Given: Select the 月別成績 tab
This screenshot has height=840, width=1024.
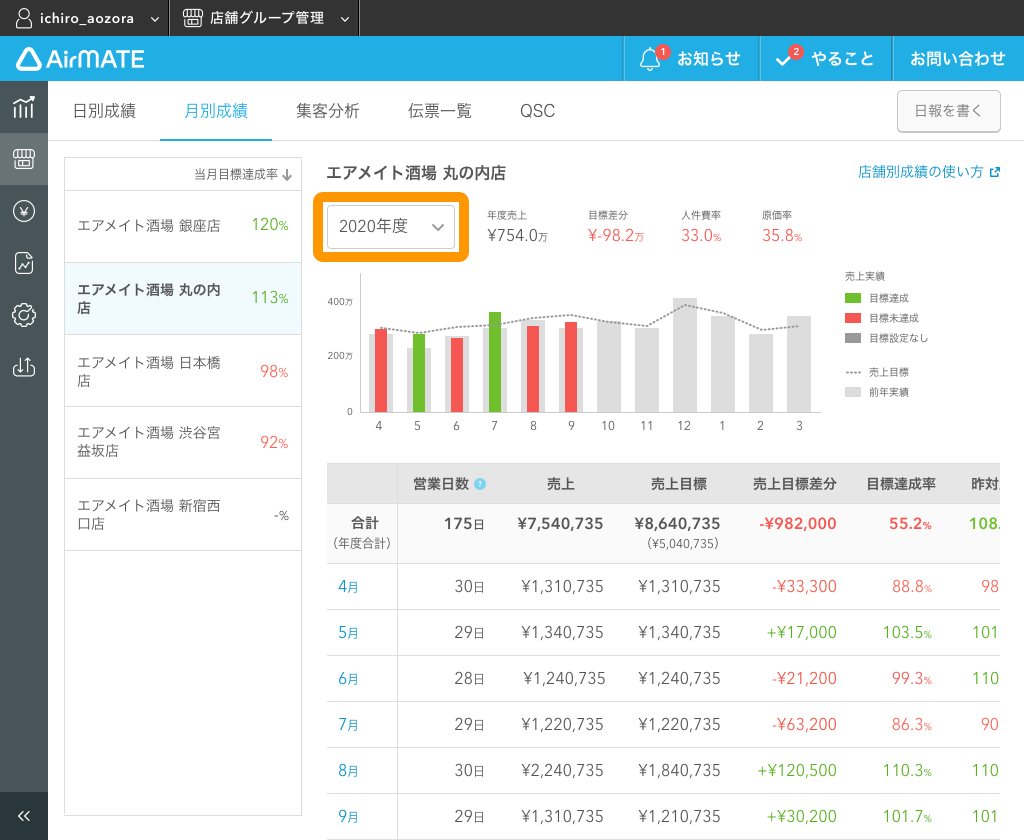Looking at the screenshot, I should click(216, 110).
